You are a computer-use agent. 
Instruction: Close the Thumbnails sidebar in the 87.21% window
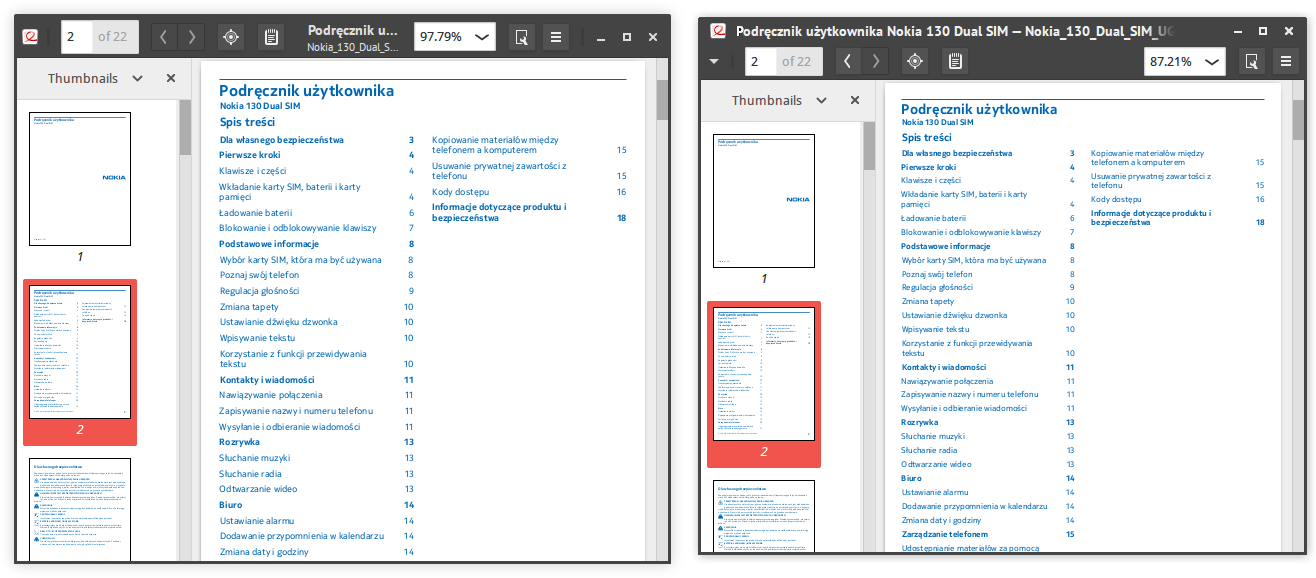tap(854, 100)
